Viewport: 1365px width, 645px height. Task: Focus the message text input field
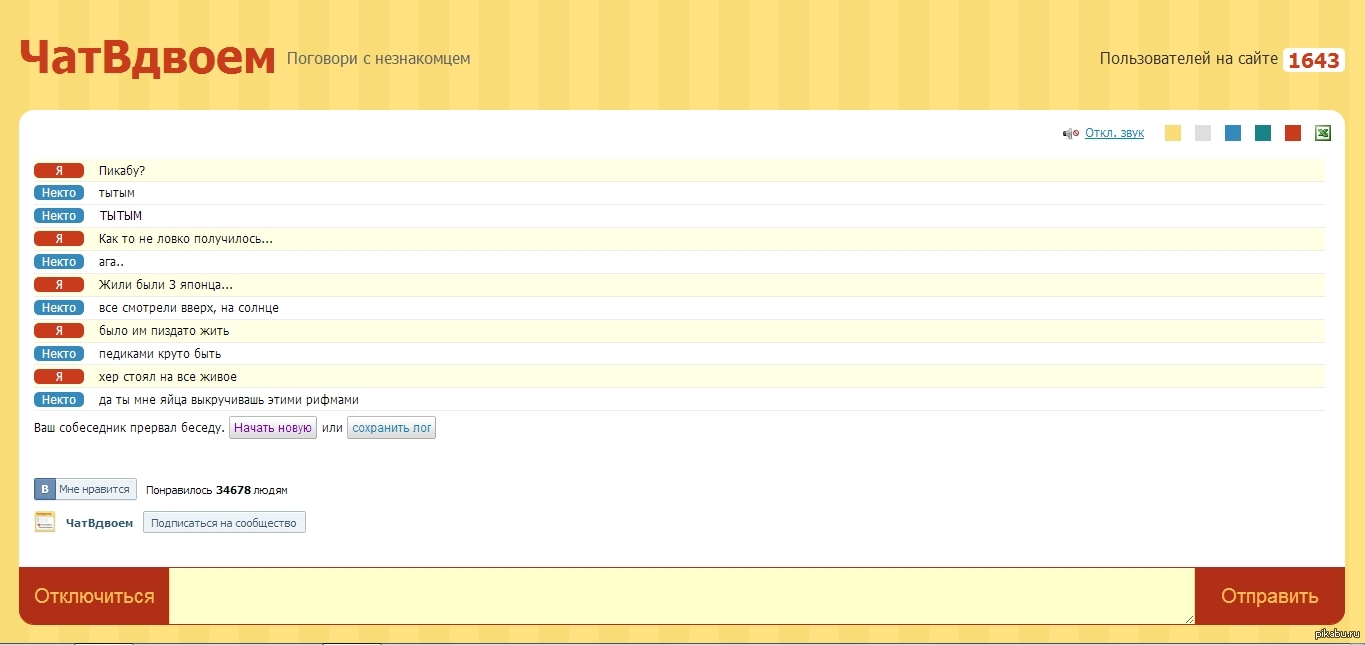tap(681, 596)
